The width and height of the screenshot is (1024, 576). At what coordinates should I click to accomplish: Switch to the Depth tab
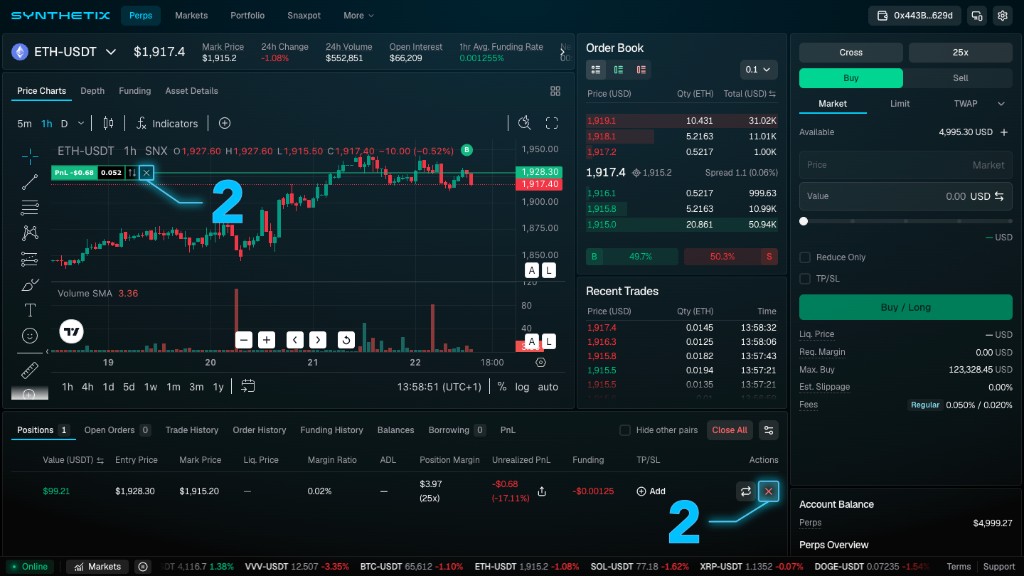[x=92, y=91]
